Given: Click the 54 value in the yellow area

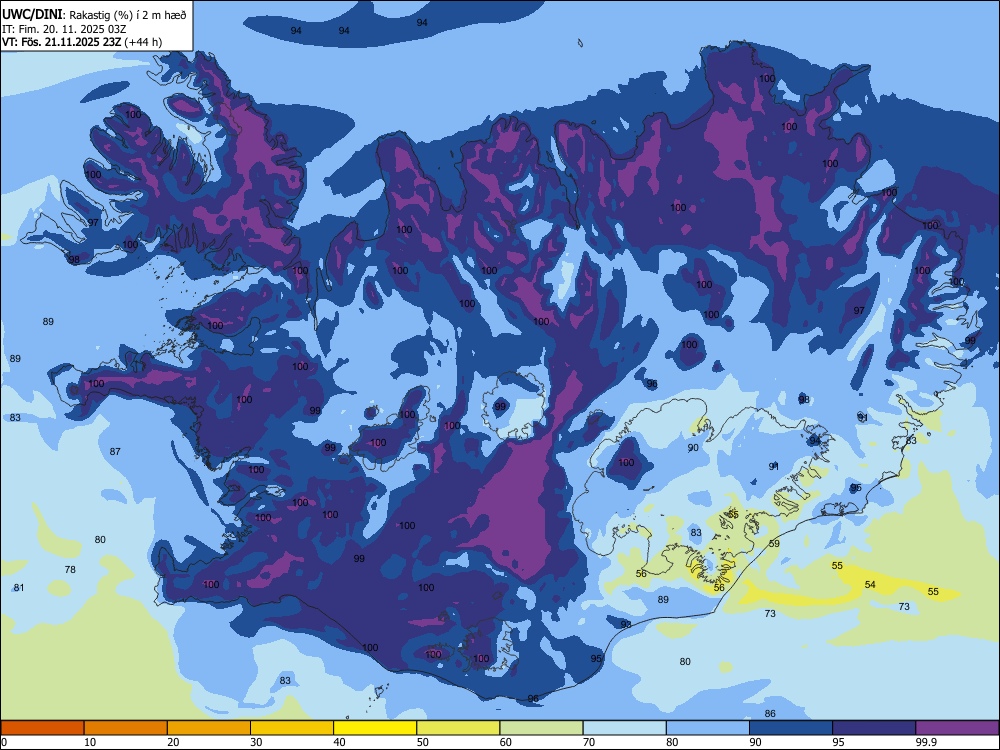Looking at the screenshot, I should pos(870,585).
